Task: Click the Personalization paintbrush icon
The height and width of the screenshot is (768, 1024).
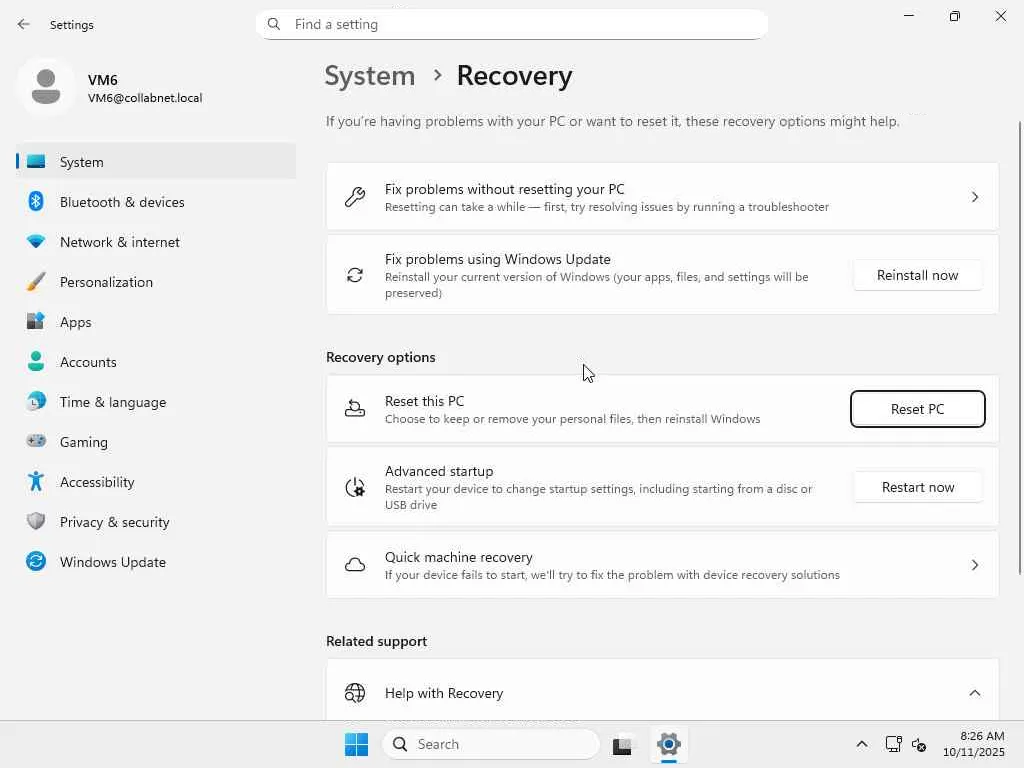Action: [x=36, y=281]
